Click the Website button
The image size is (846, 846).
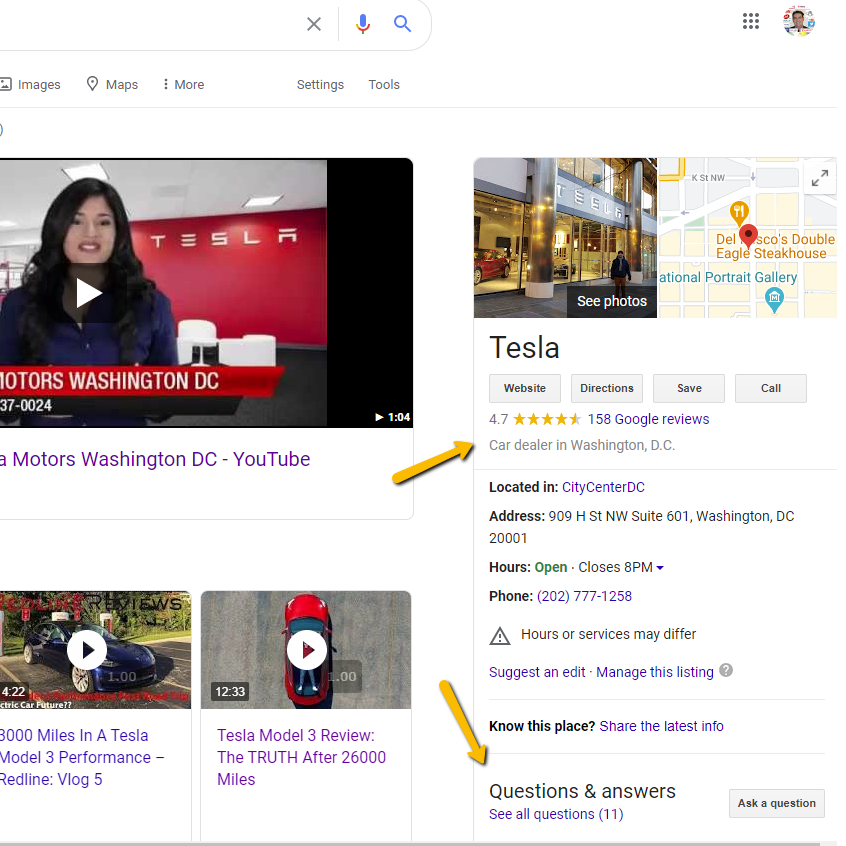tap(524, 388)
